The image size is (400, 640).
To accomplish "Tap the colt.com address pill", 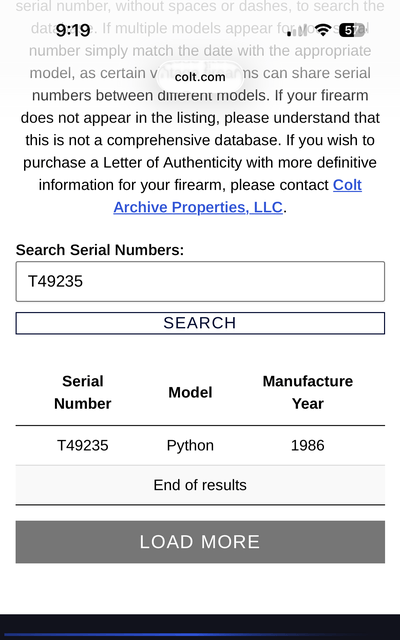I will coord(200,77).
